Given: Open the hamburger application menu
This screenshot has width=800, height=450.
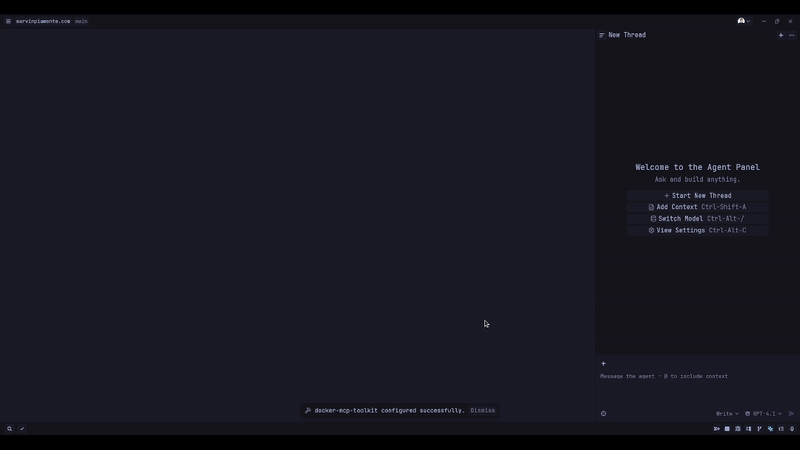Looking at the screenshot, I should tap(8, 21).
